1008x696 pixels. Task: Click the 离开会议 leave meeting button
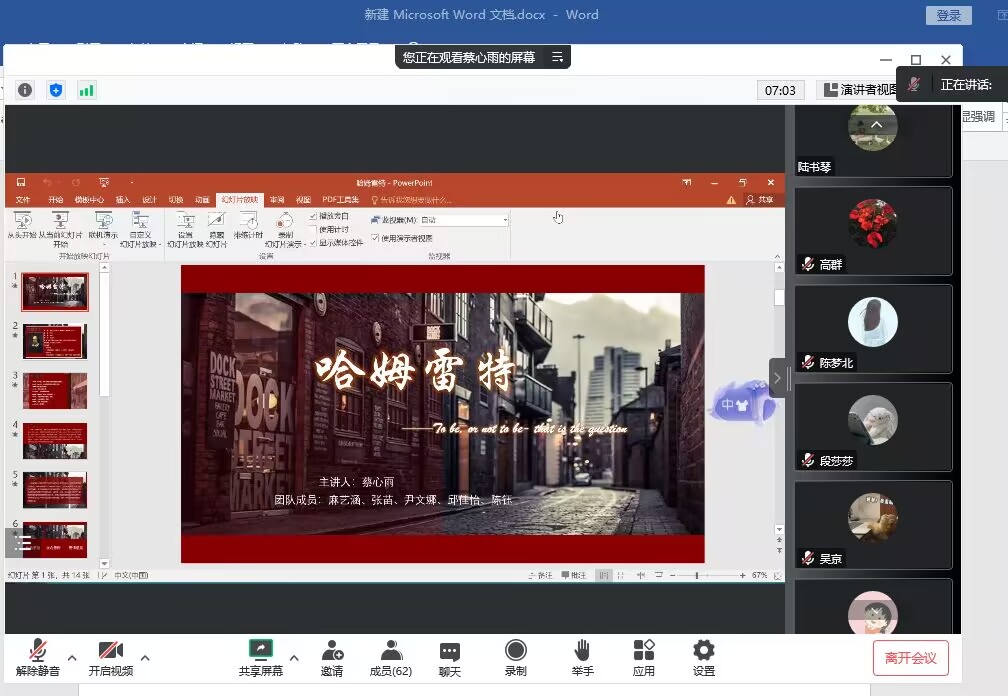910,658
